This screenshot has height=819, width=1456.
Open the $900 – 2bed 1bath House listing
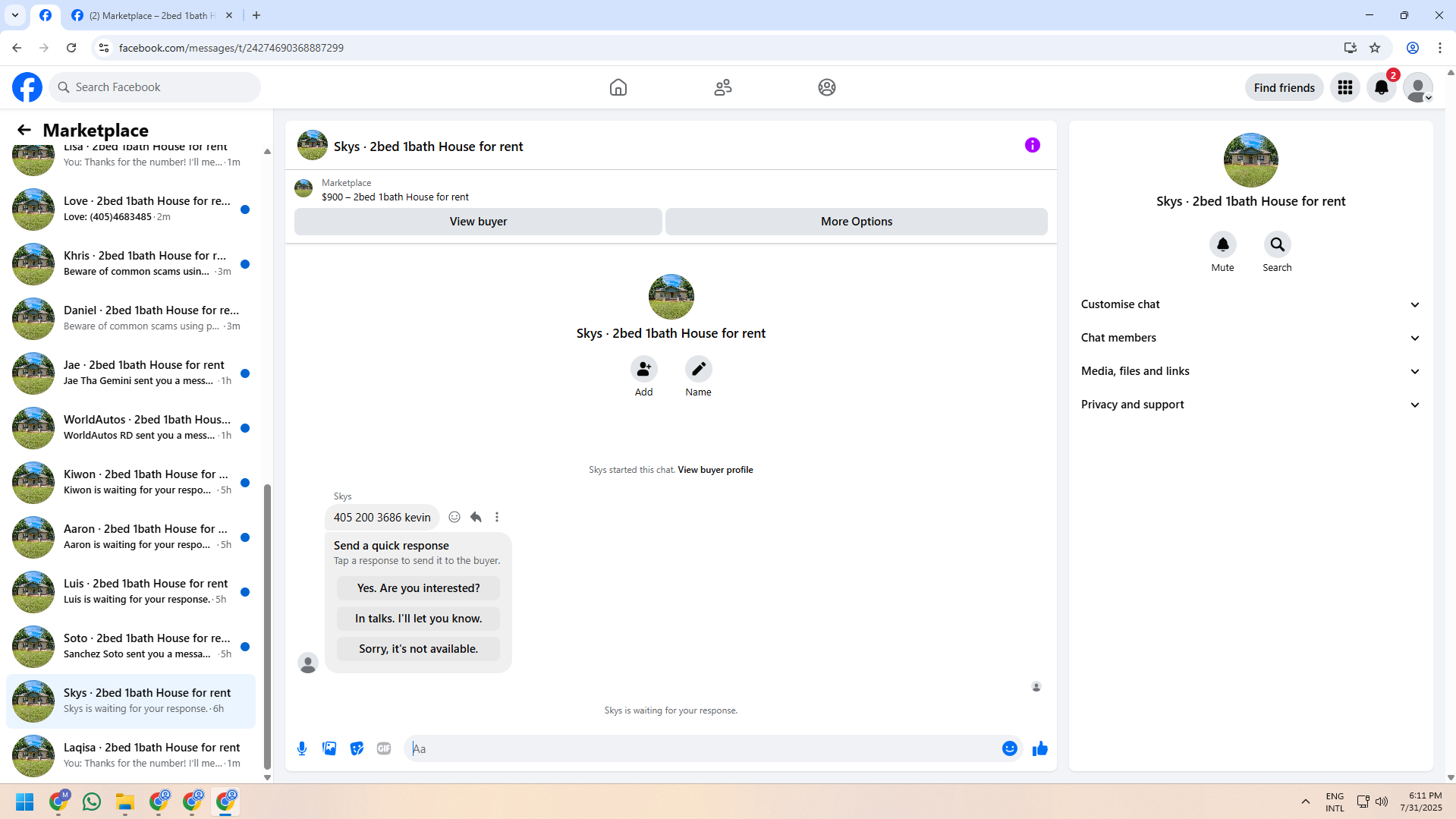[395, 197]
